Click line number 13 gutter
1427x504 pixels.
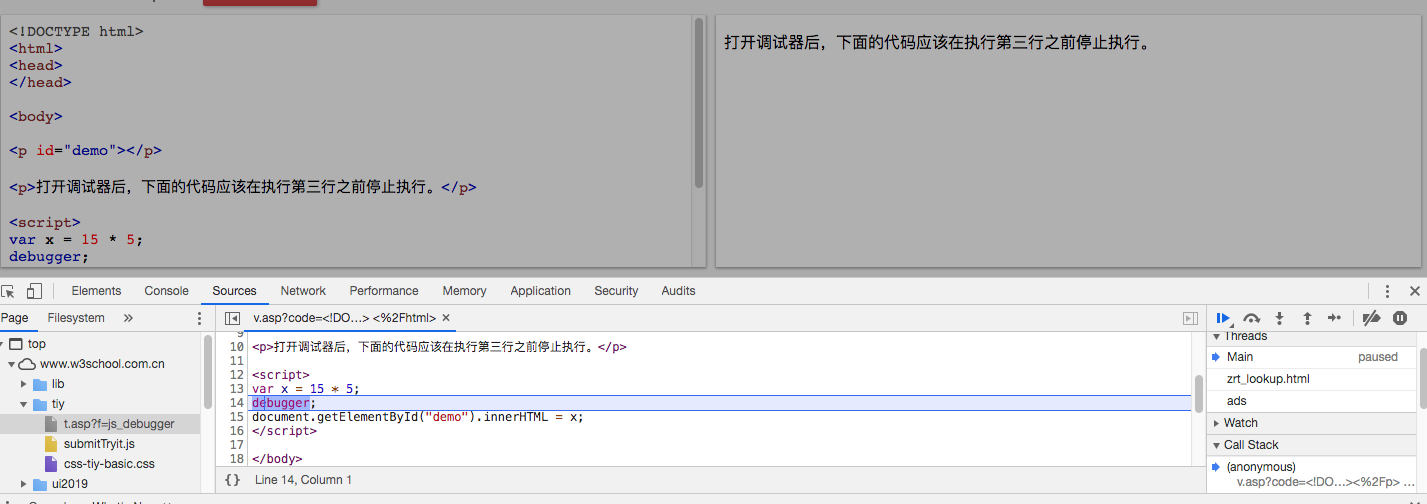(237, 389)
